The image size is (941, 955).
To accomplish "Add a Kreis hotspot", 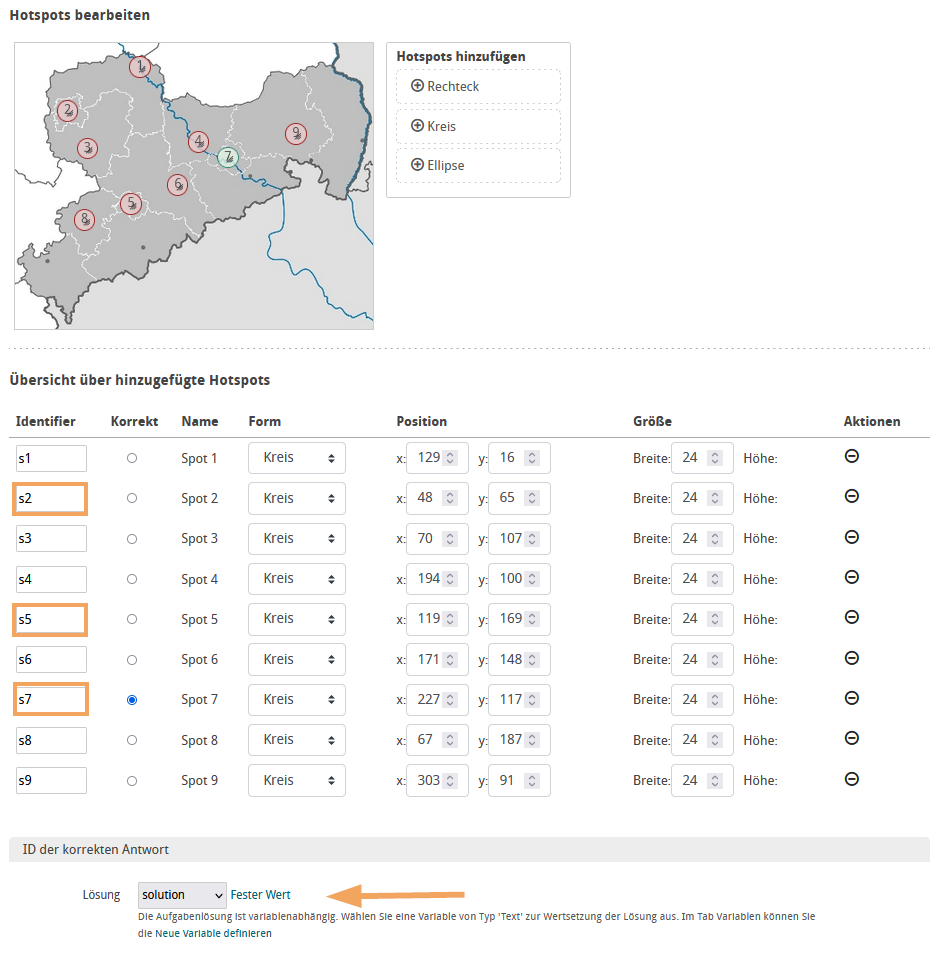I will click(x=436, y=126).
